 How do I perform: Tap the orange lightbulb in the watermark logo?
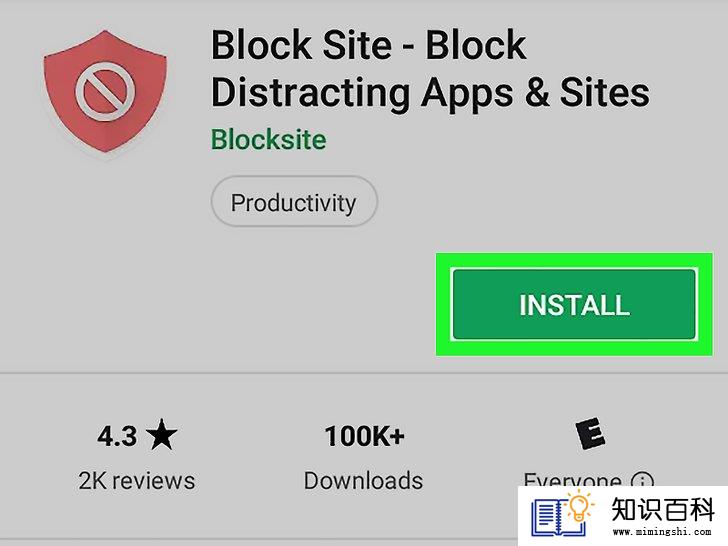click(x=579, y=507)
